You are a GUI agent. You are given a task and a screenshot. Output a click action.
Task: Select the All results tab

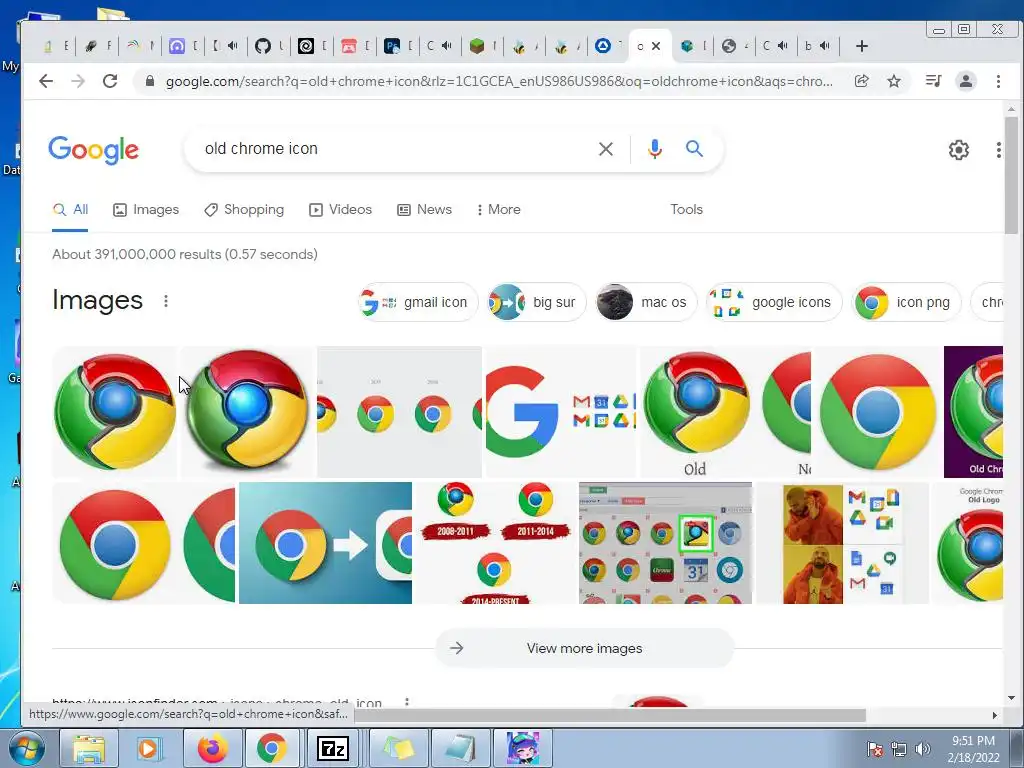[x=70, y=210]
